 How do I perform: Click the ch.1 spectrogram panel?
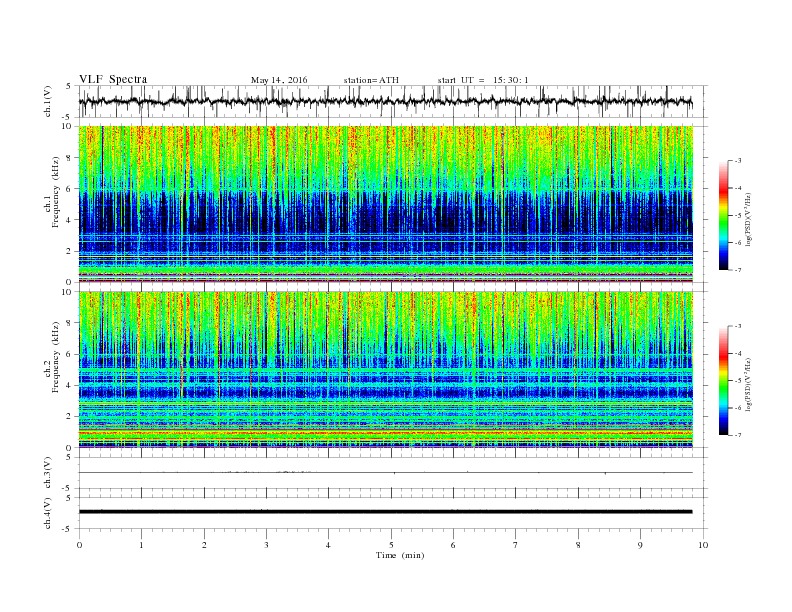pyautogui.click(x=385, y=204)
